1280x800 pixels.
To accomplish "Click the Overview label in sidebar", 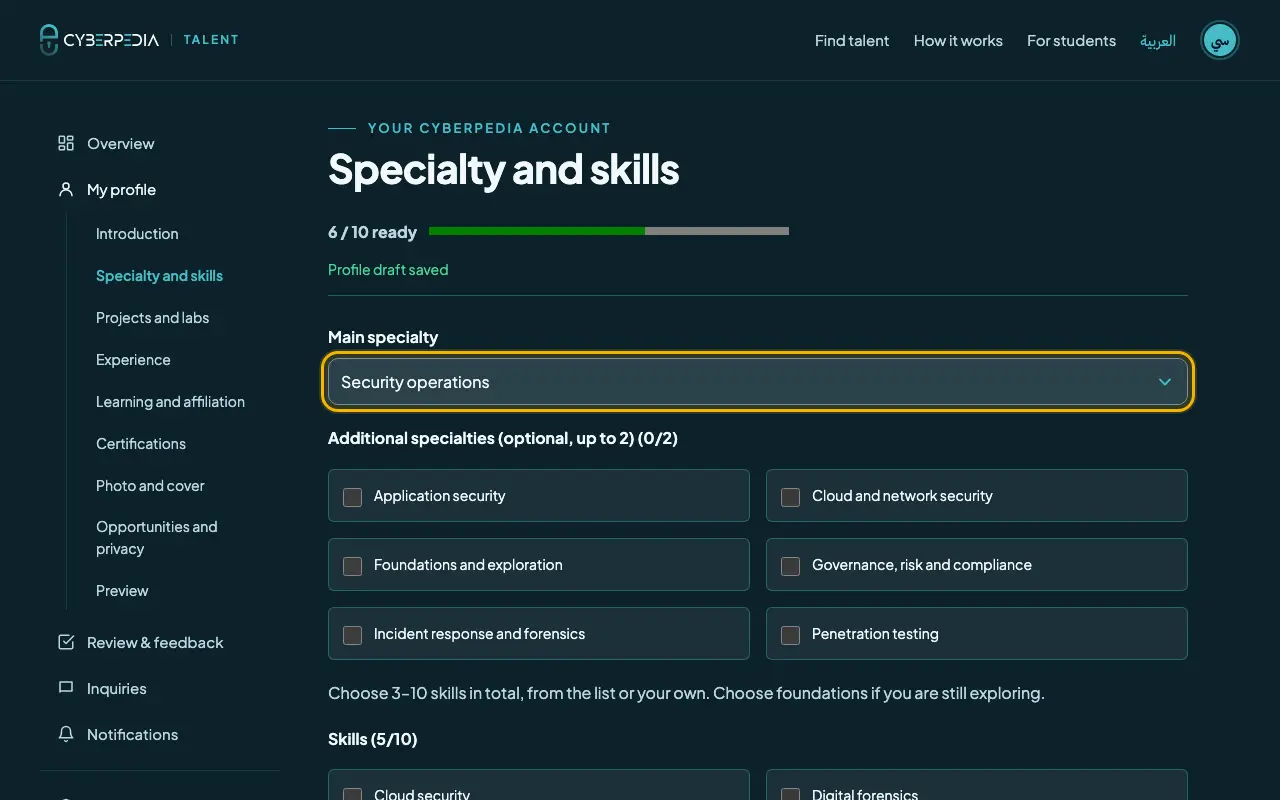I will pos(121,144).
